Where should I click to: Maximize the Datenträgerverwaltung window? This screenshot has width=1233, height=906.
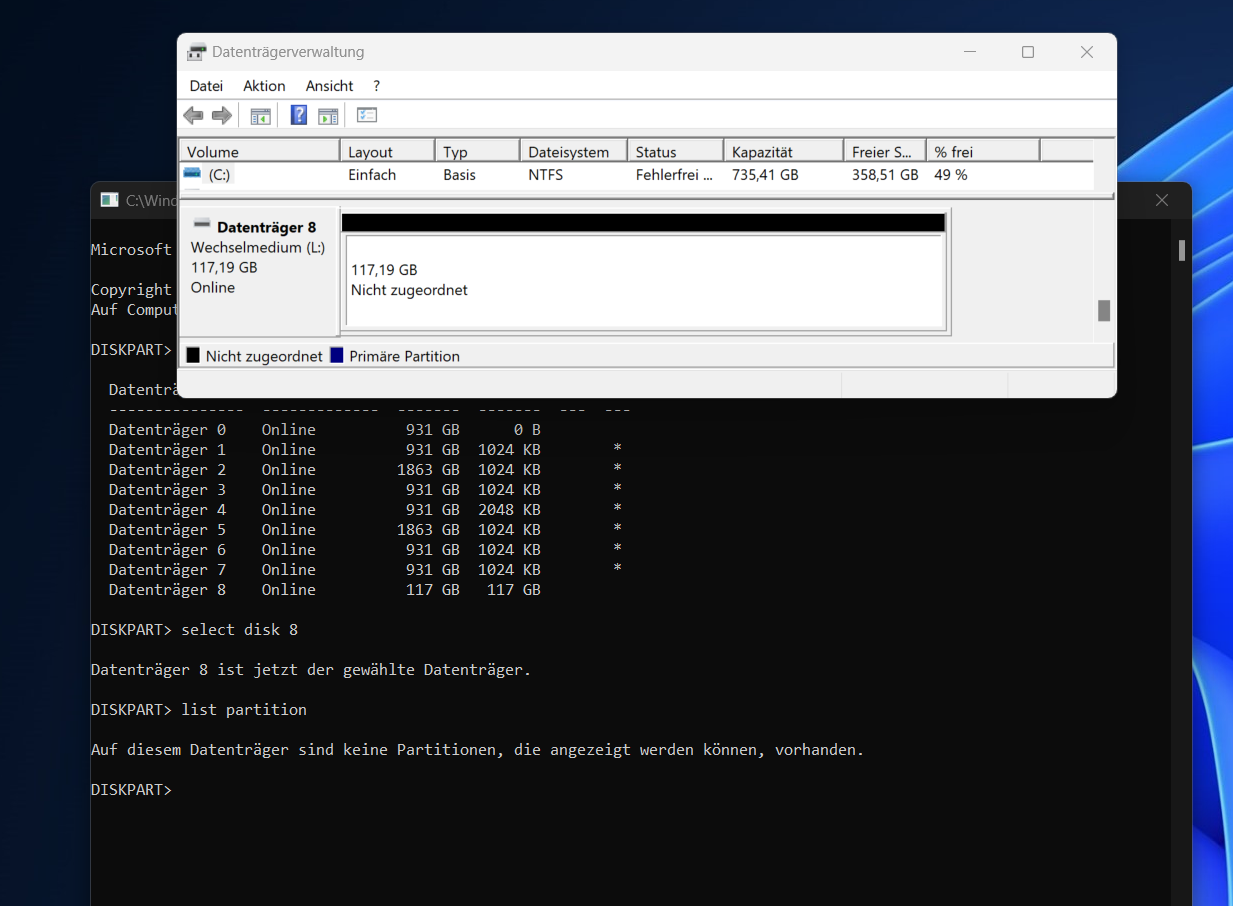coord(1028,52)
